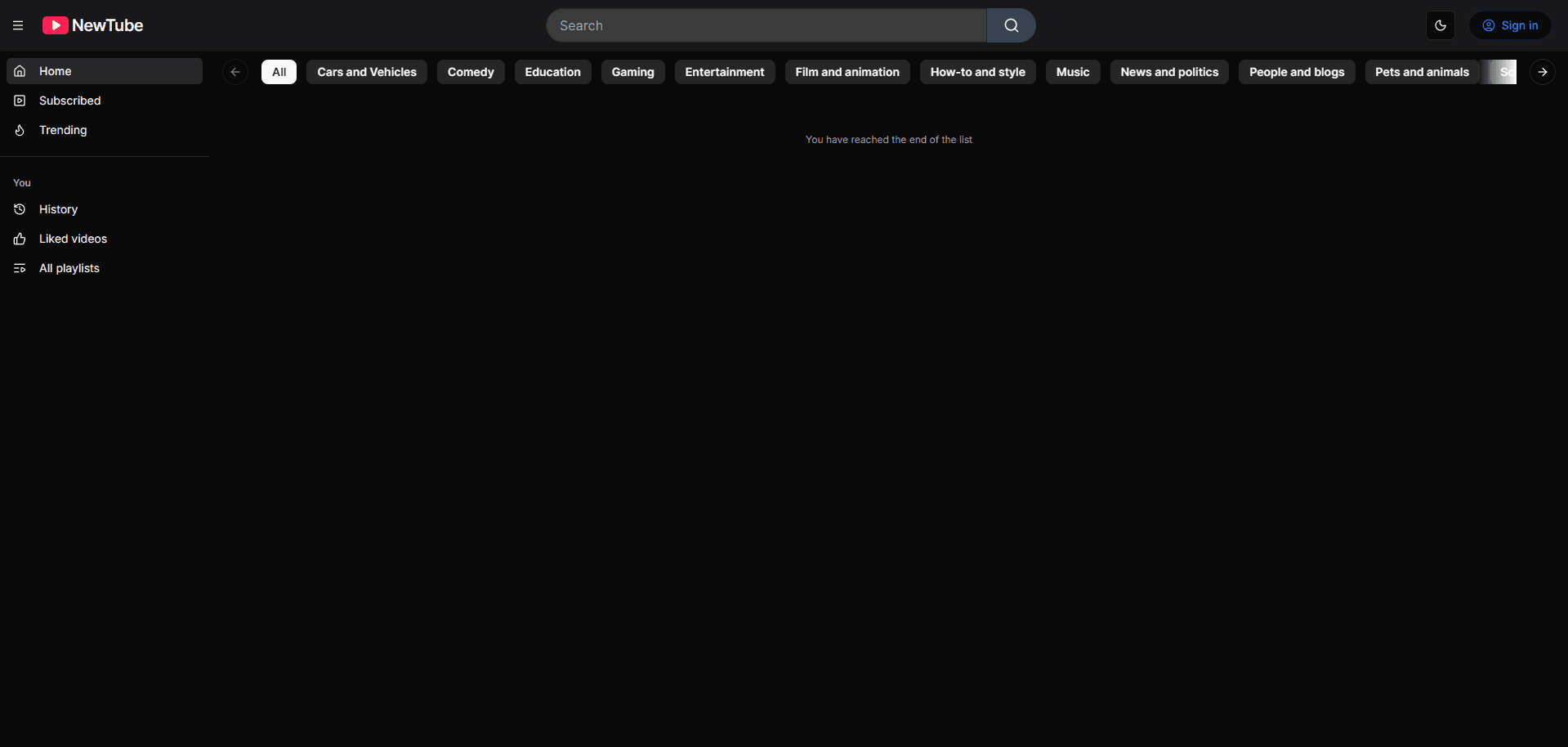Select the Gaming category tab
This screenshot has width=1568, height=747.
coord(632,71)
